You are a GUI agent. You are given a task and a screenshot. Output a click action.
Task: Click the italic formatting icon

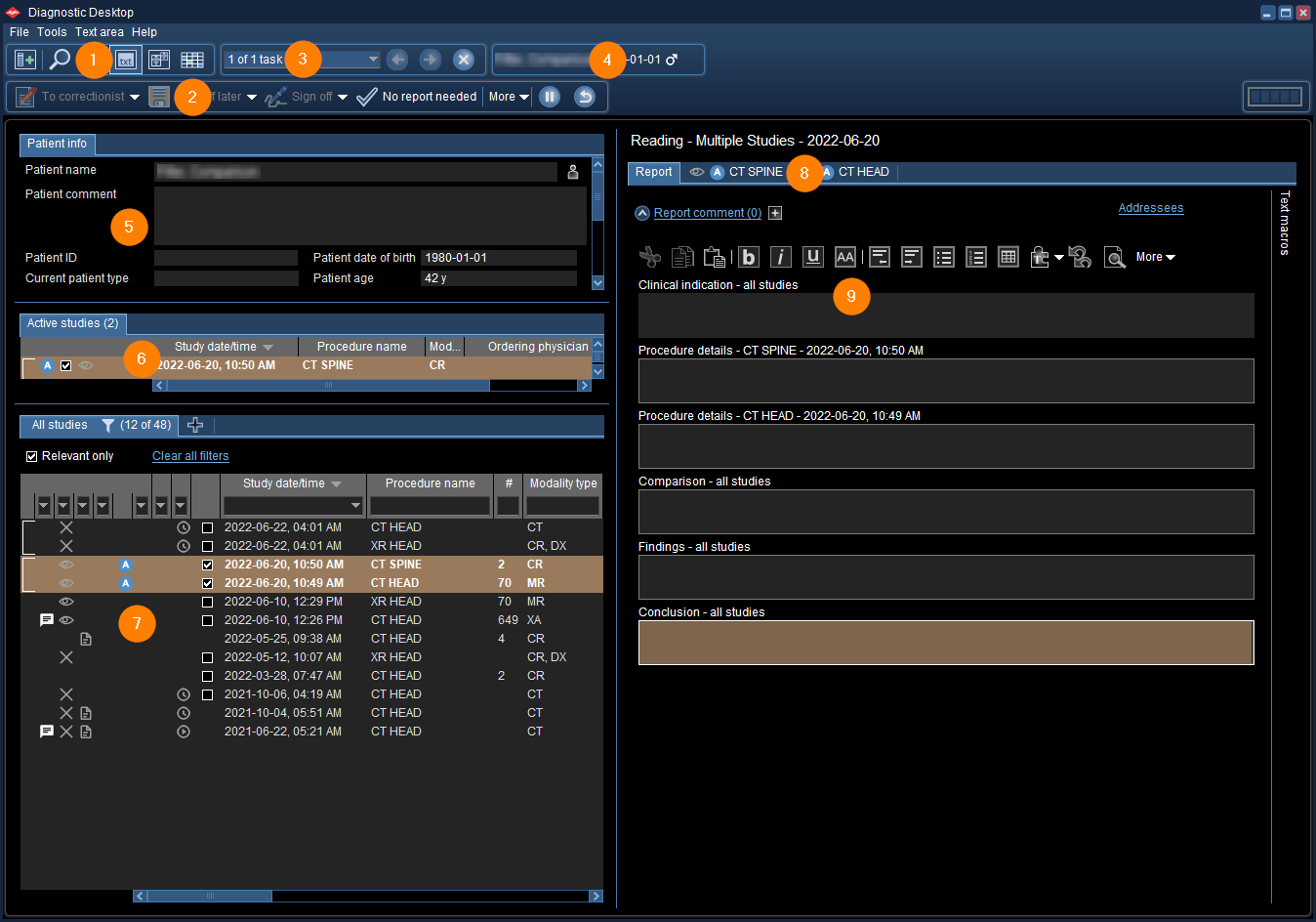[781, 257]
